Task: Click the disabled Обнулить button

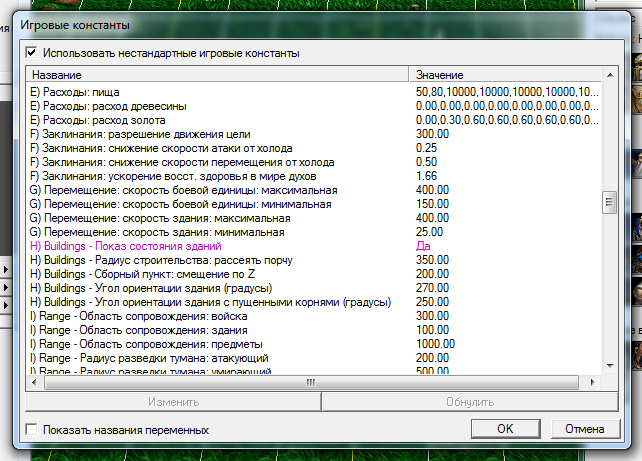Action: click(470, 402)
